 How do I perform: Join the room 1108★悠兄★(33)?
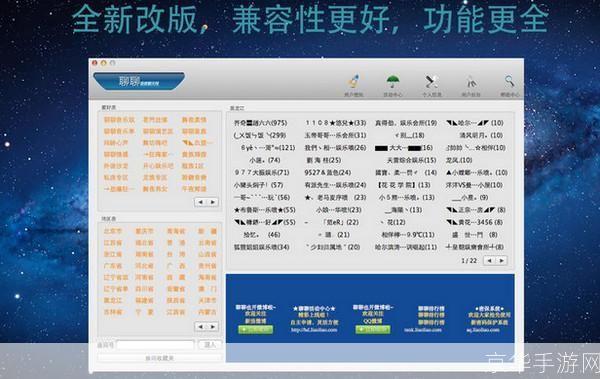pos(336,123)
